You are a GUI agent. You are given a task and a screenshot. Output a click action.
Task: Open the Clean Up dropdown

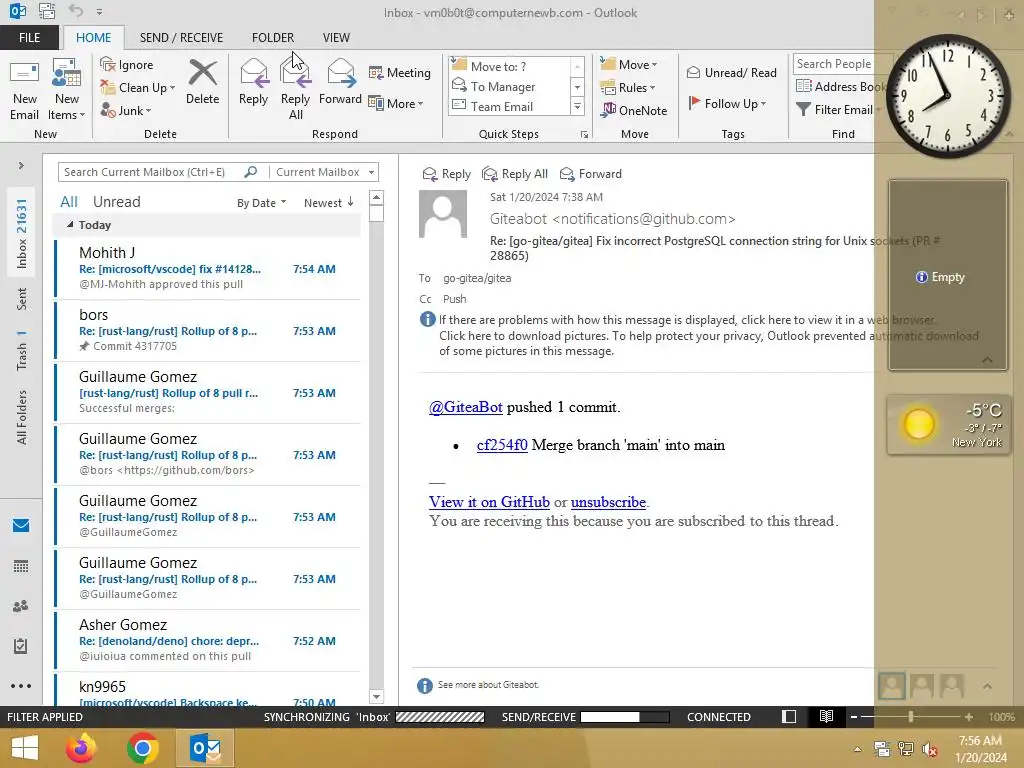(138, 88)
